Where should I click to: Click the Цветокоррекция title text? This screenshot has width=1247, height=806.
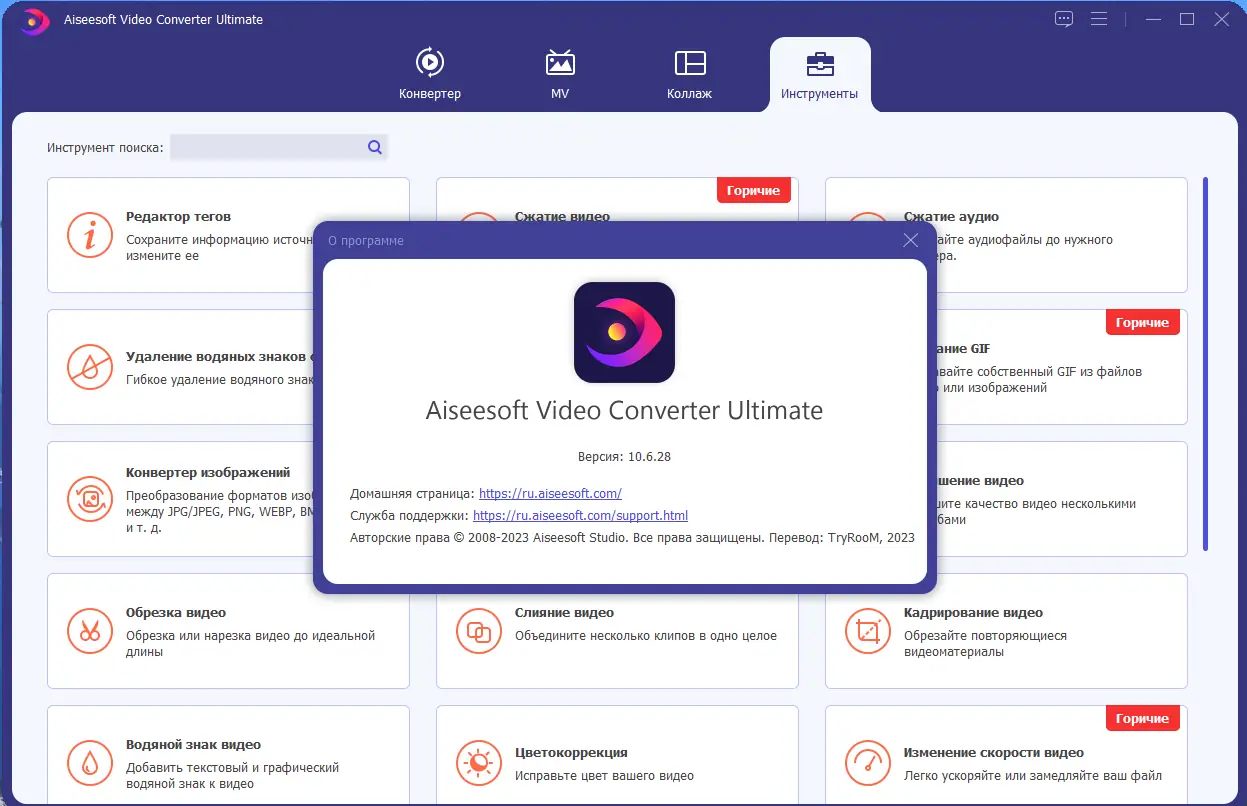point(571,752)
